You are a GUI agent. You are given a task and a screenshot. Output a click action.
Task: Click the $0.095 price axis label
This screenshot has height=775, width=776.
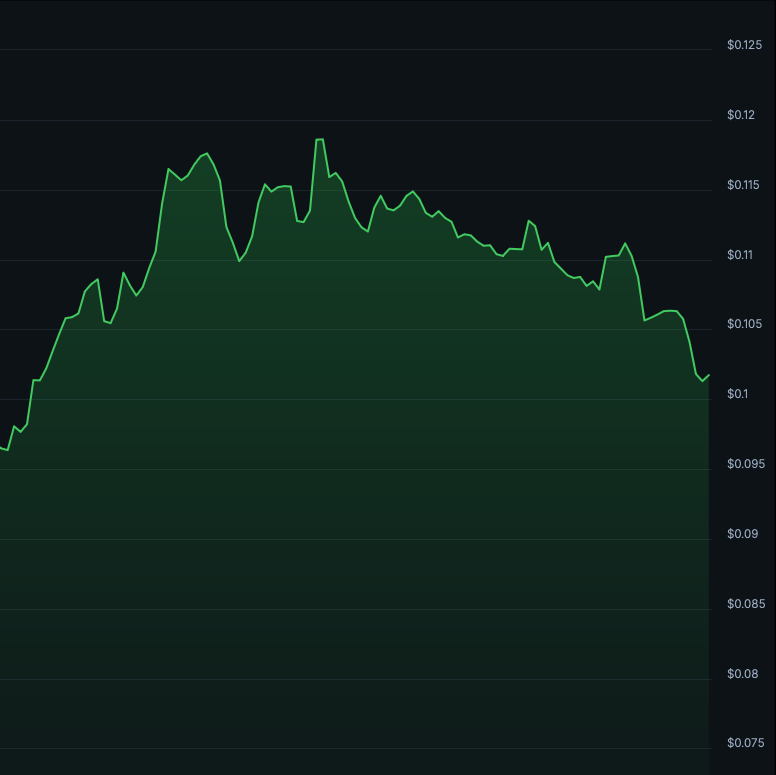(746, 464)
